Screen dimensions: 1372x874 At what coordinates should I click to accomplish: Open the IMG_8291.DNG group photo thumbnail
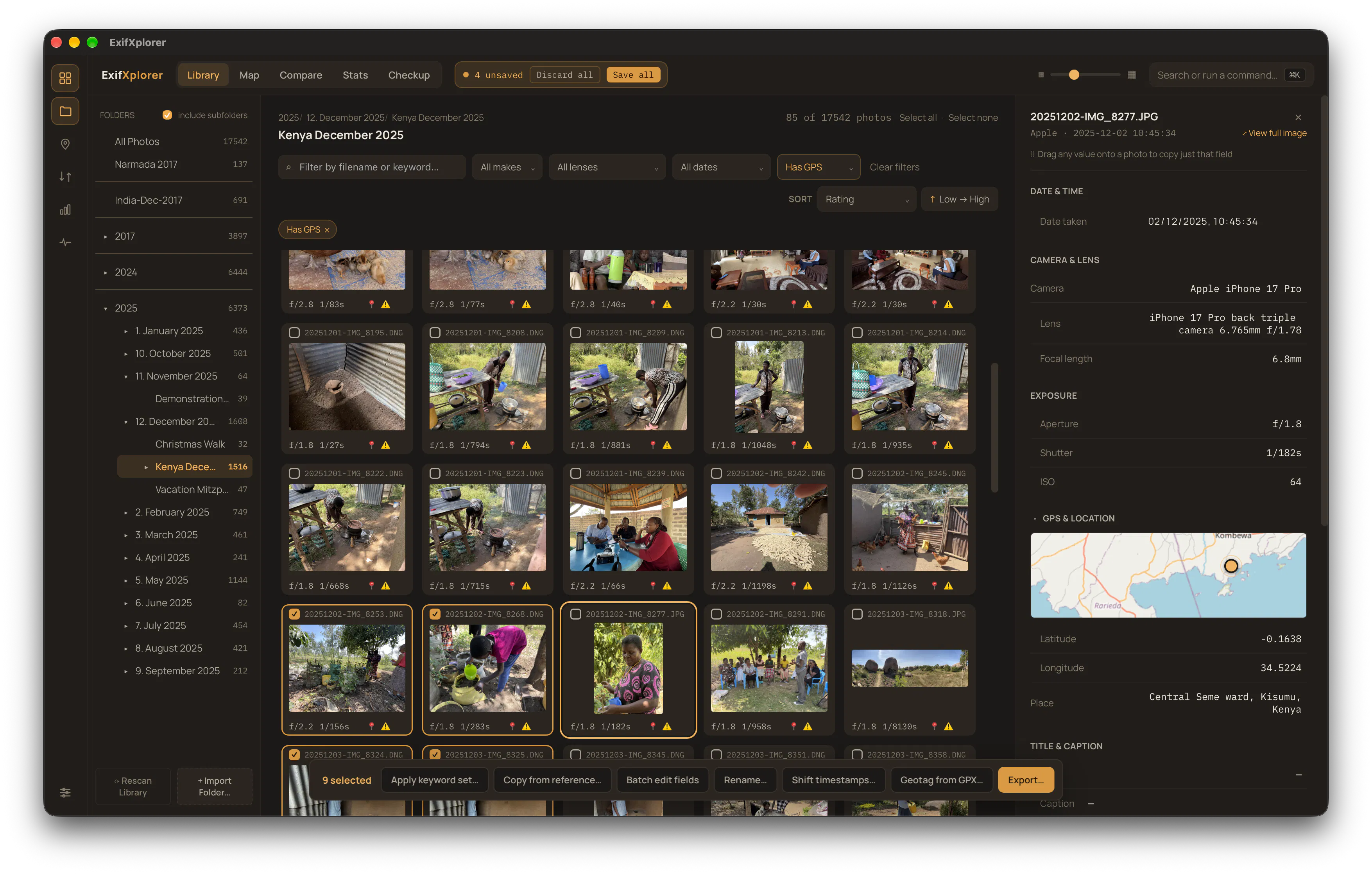pos(768,668)
